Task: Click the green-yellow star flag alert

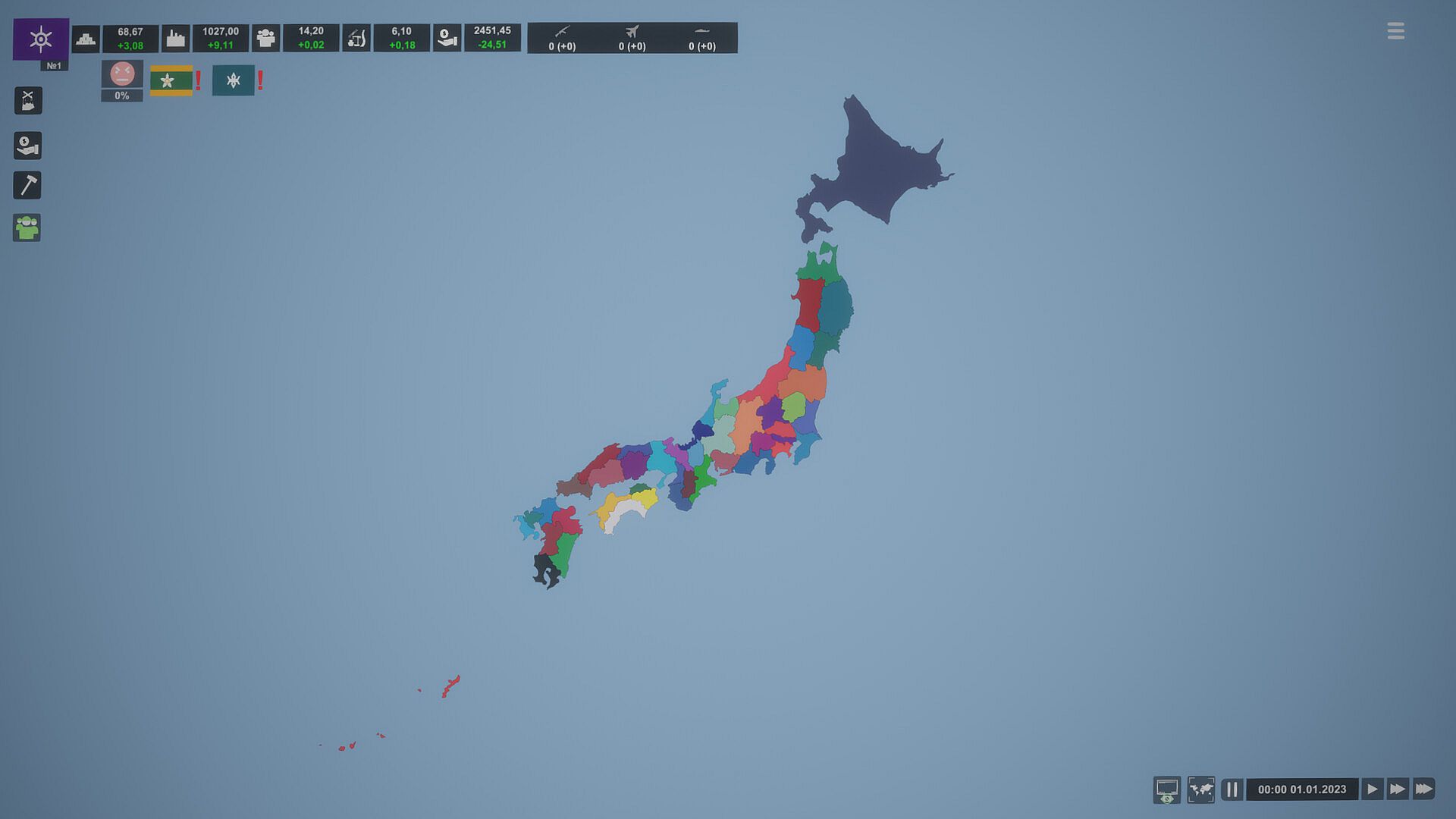Action: [x=171, y=80]
